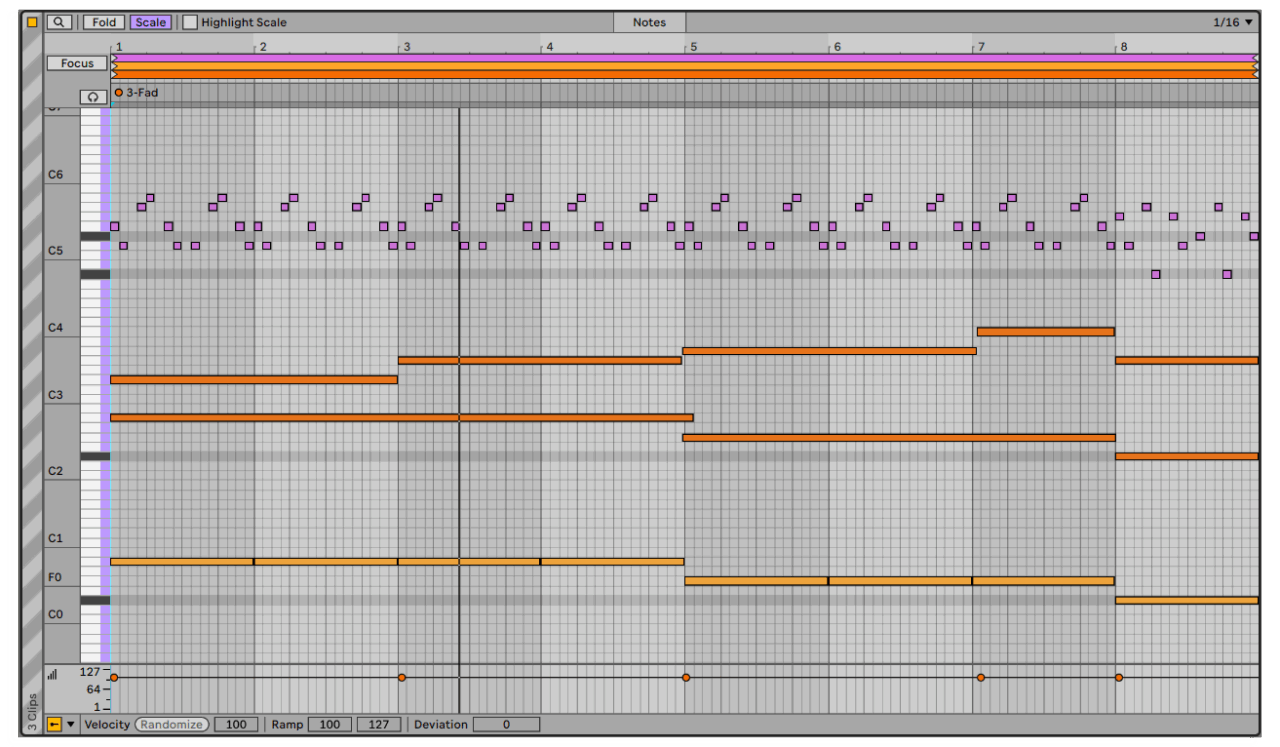Enable Fold mode

click(104, 22)
